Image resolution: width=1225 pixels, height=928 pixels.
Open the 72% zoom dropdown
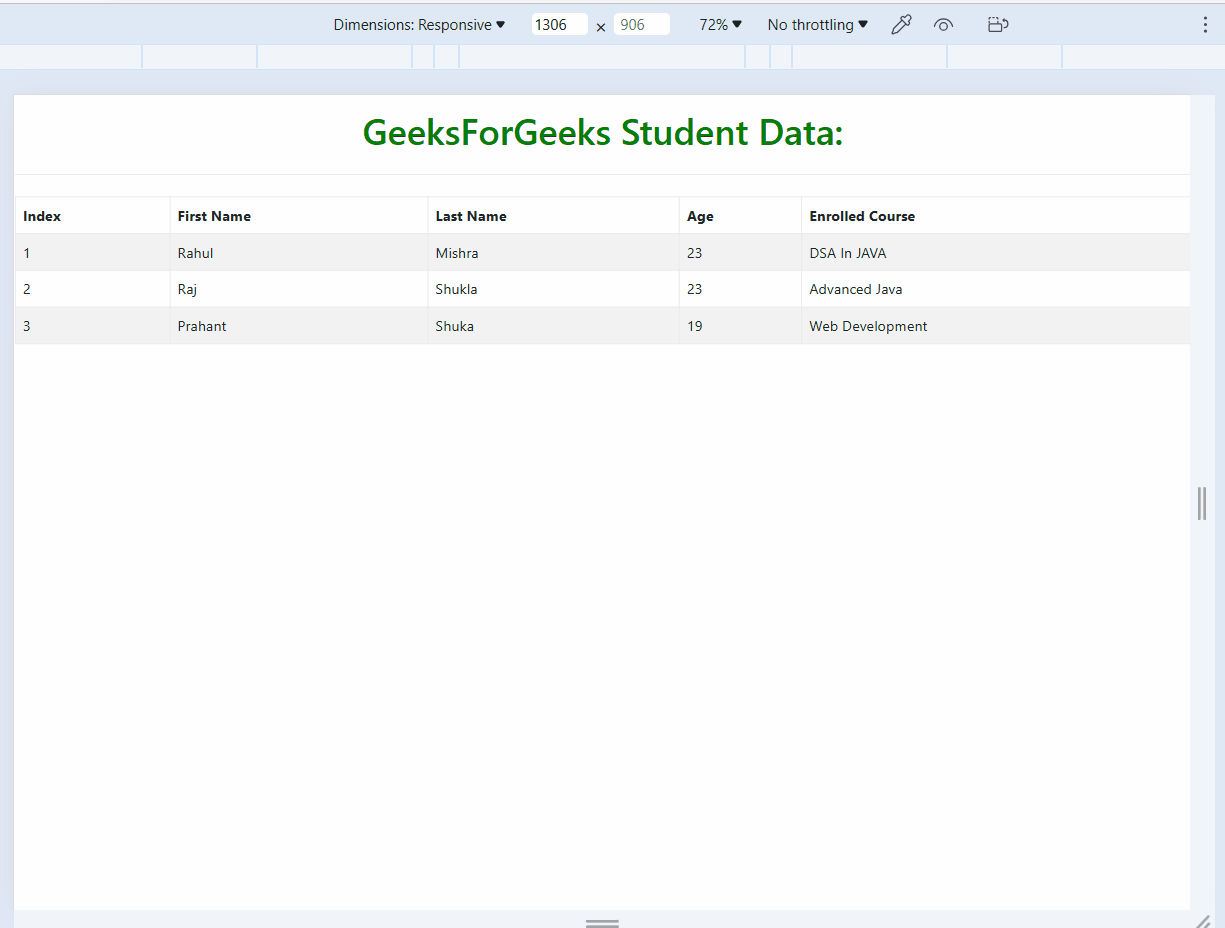click(720, 25)
